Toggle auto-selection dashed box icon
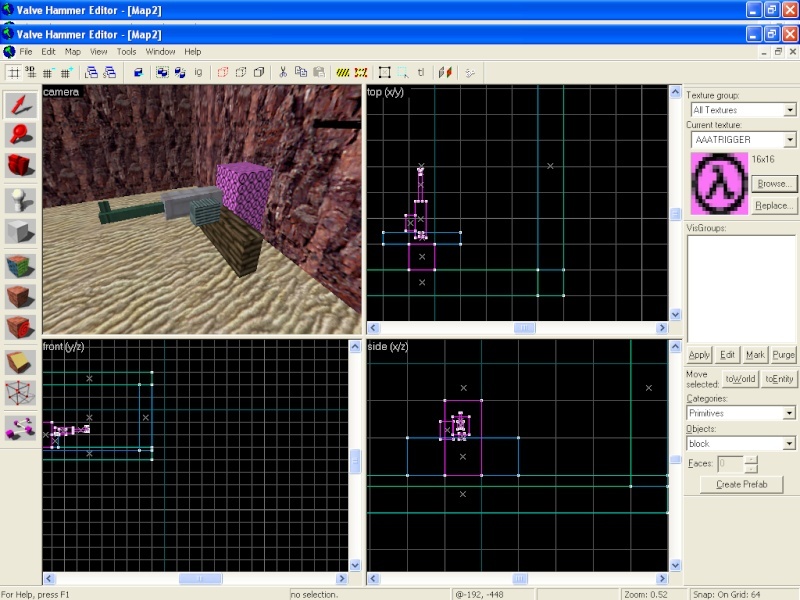The width and height of the screenshot is (800, 600). (x=403, y=72)
